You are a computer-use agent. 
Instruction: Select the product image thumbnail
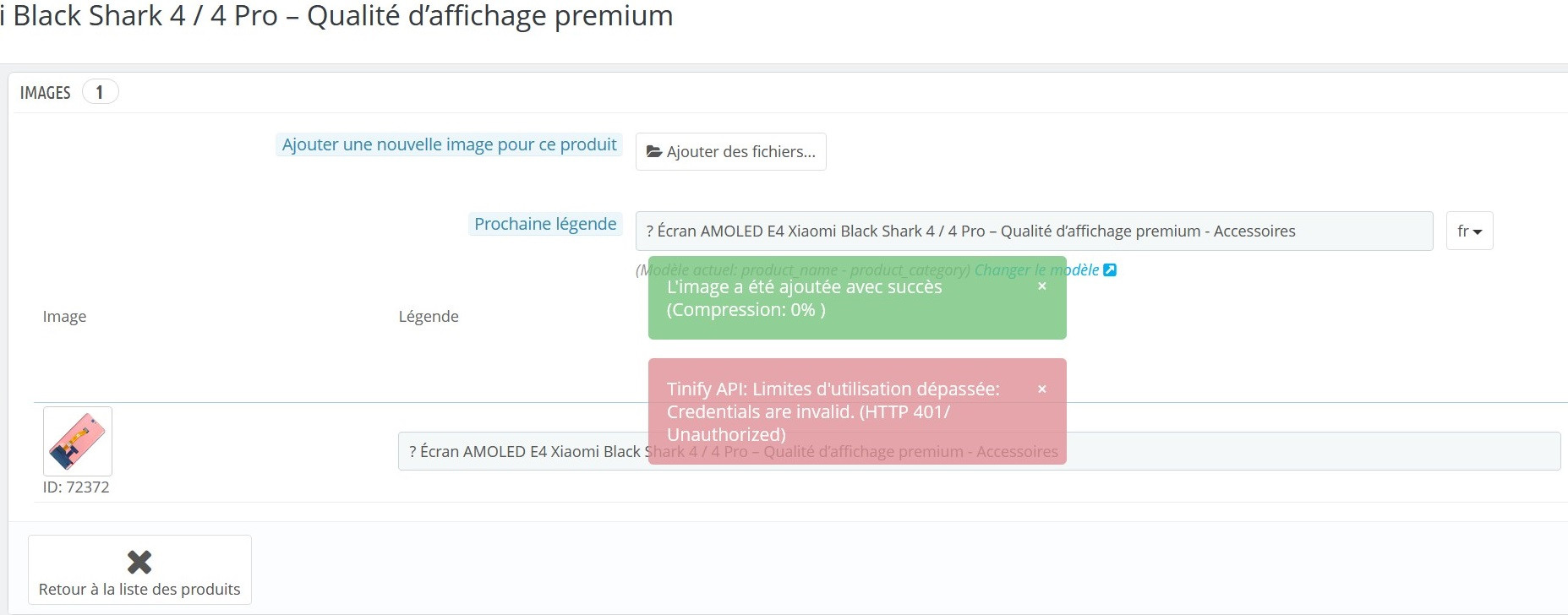click(x=78, y=441)
